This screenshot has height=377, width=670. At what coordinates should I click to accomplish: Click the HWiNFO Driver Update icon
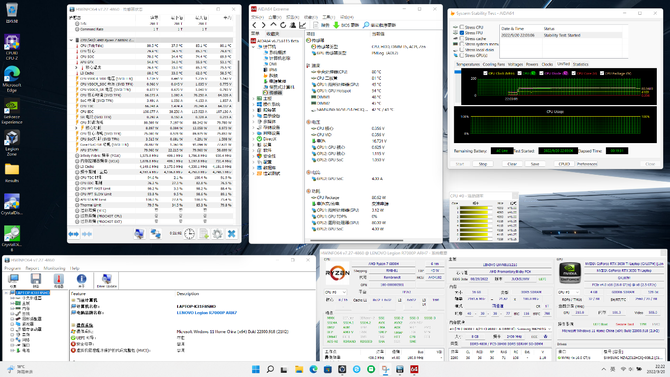click(106, 280)
